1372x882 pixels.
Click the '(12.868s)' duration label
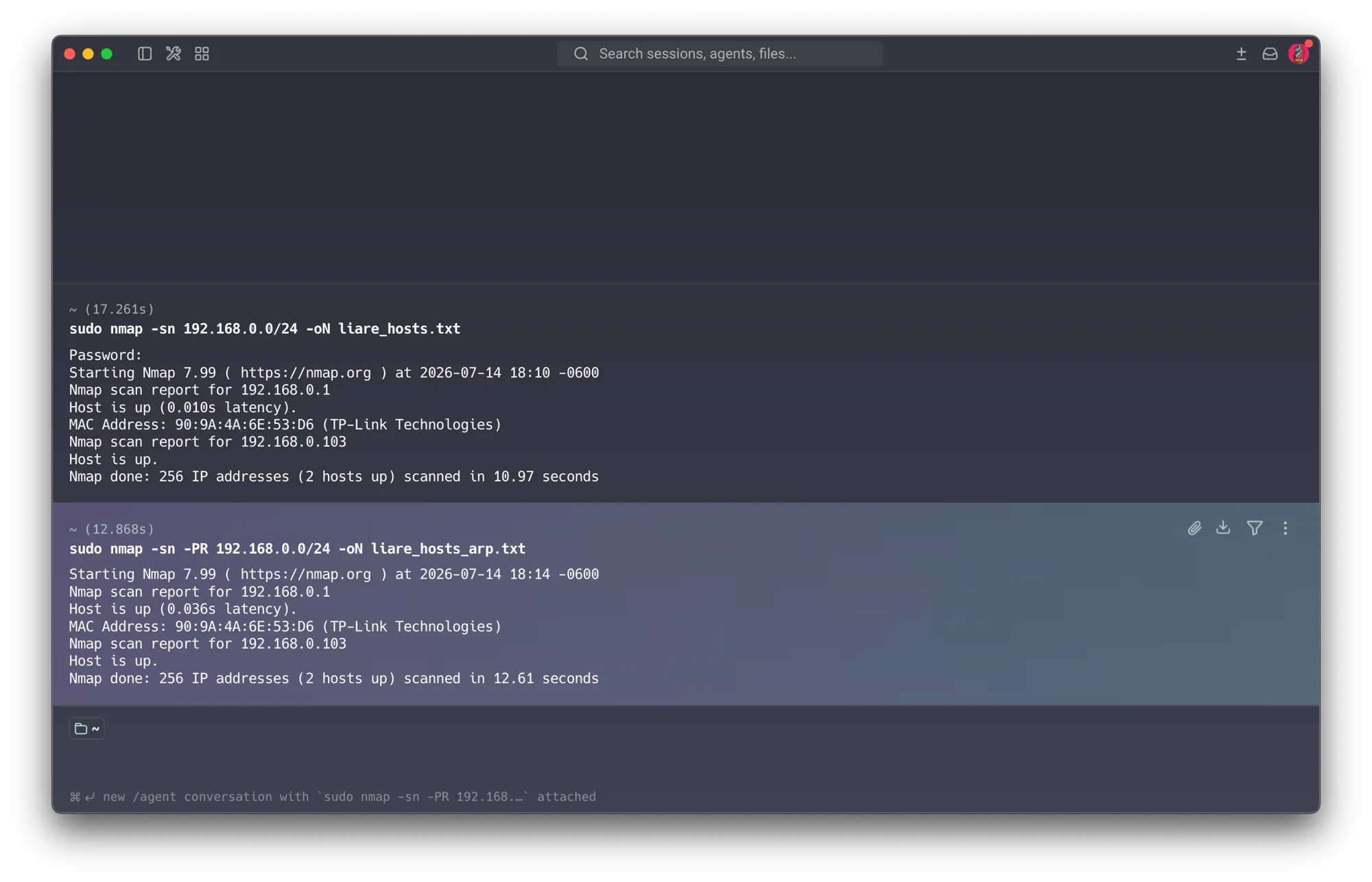119,529
